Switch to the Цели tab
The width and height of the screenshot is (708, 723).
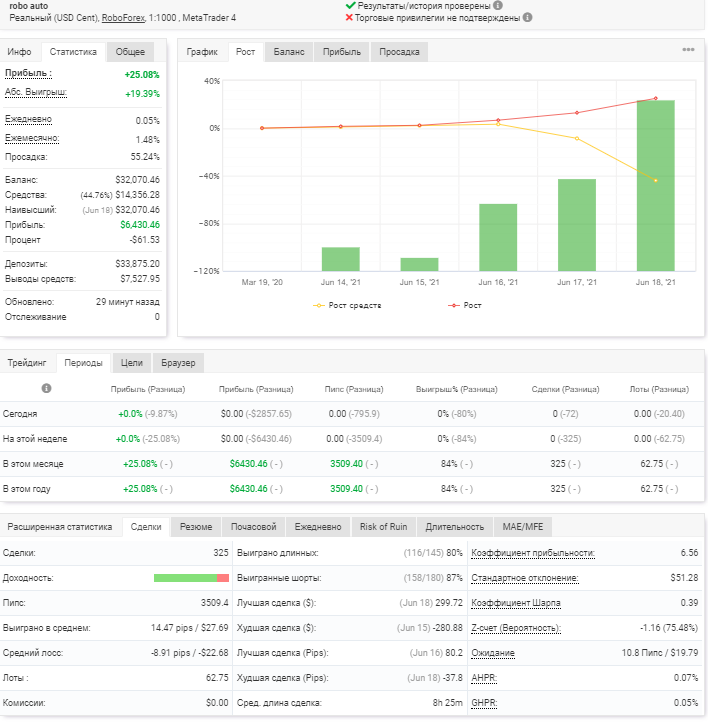(132, 363)
